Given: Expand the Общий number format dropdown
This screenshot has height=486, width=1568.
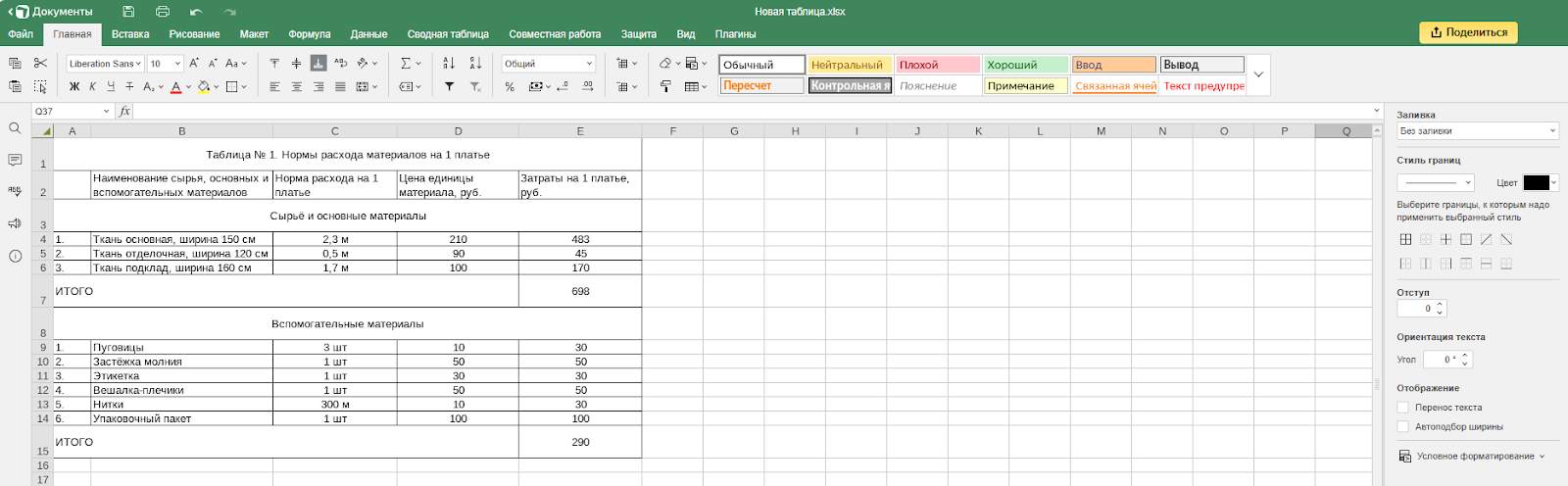Looking at the screenshot, I should point(549,64).
